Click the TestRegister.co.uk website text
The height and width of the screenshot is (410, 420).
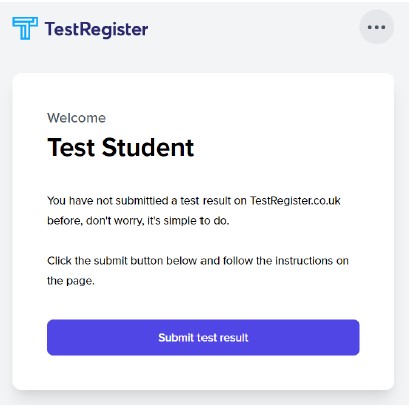pyautogui.click(x=295, y=201)
